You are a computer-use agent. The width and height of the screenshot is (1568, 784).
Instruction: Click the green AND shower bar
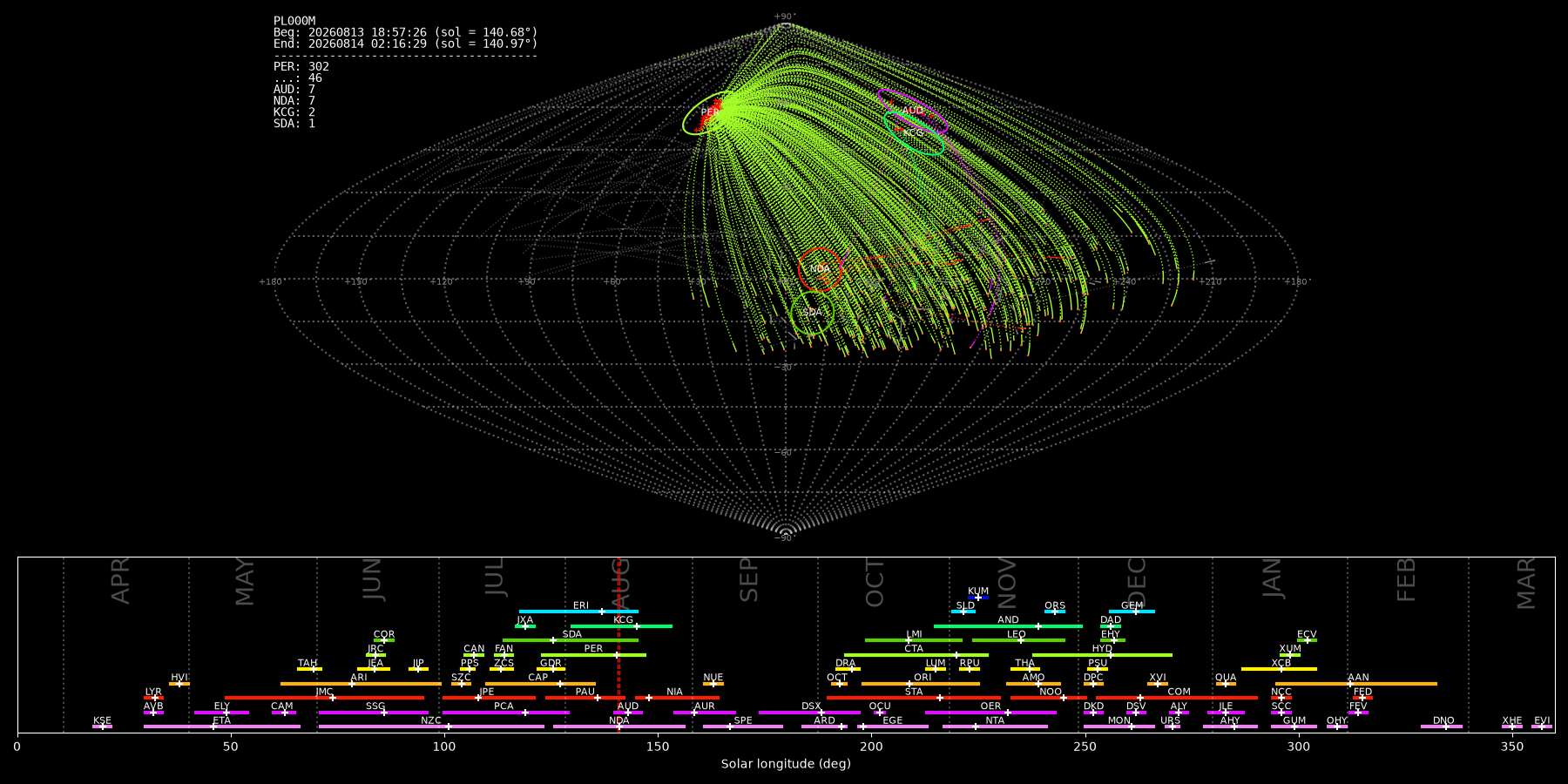click(1008, 625)
